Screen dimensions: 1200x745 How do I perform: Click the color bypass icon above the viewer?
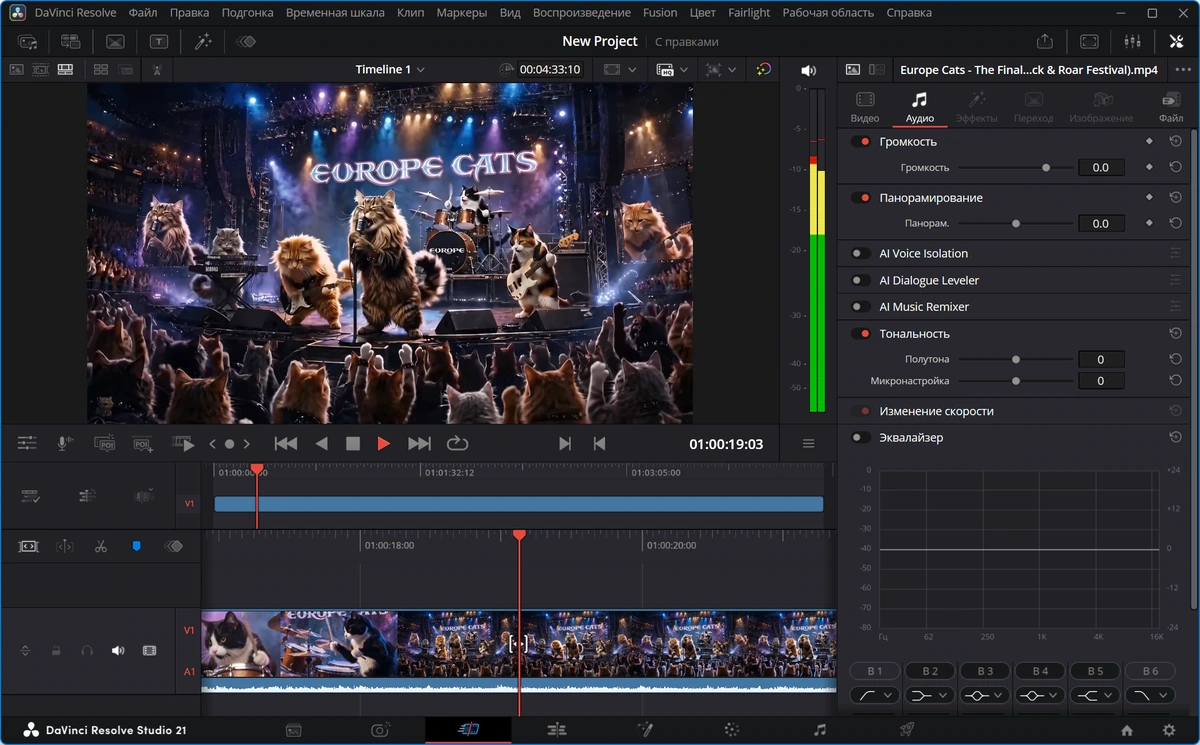coord(763,69)
